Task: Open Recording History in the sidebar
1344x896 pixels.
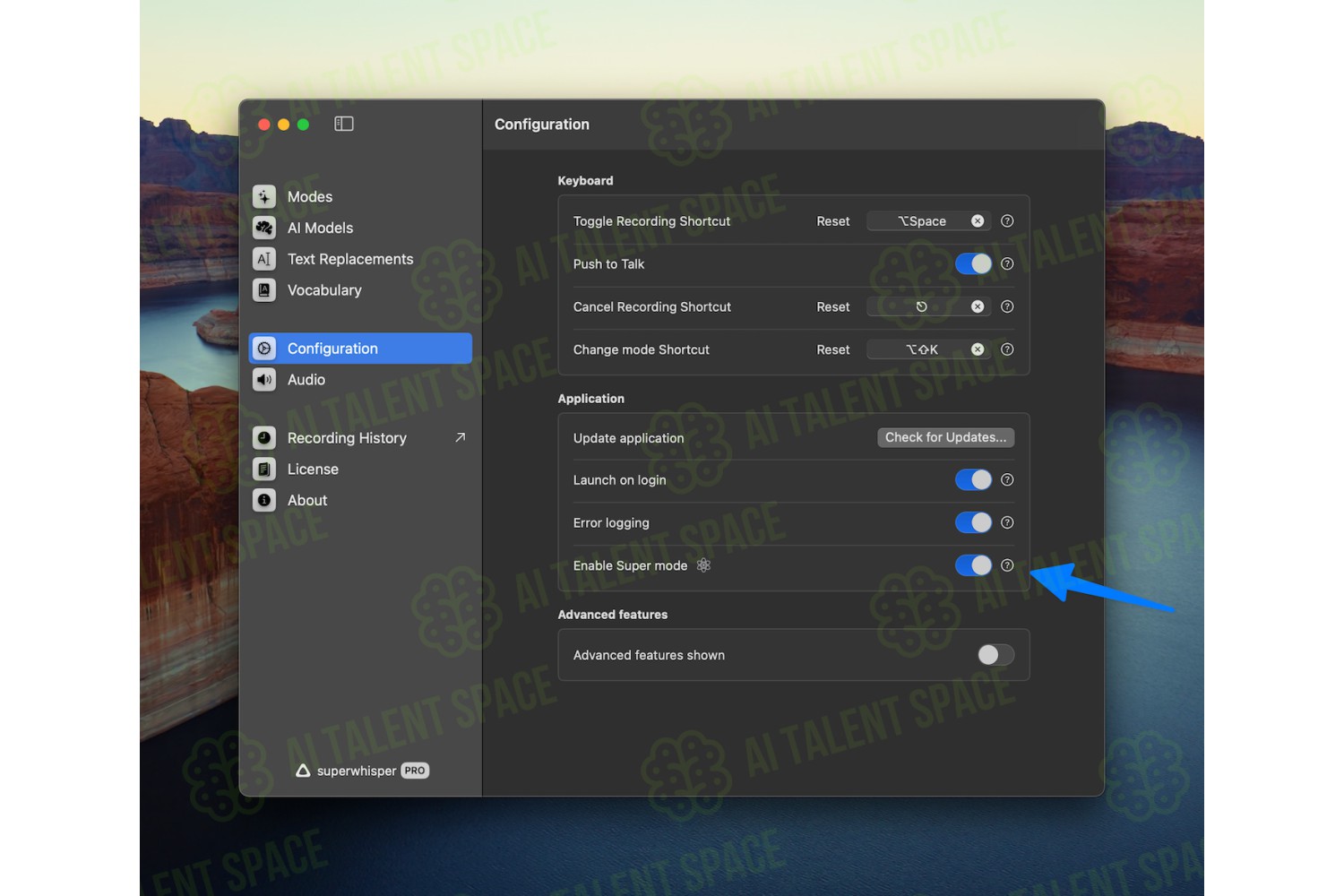Action: (360, 438)
